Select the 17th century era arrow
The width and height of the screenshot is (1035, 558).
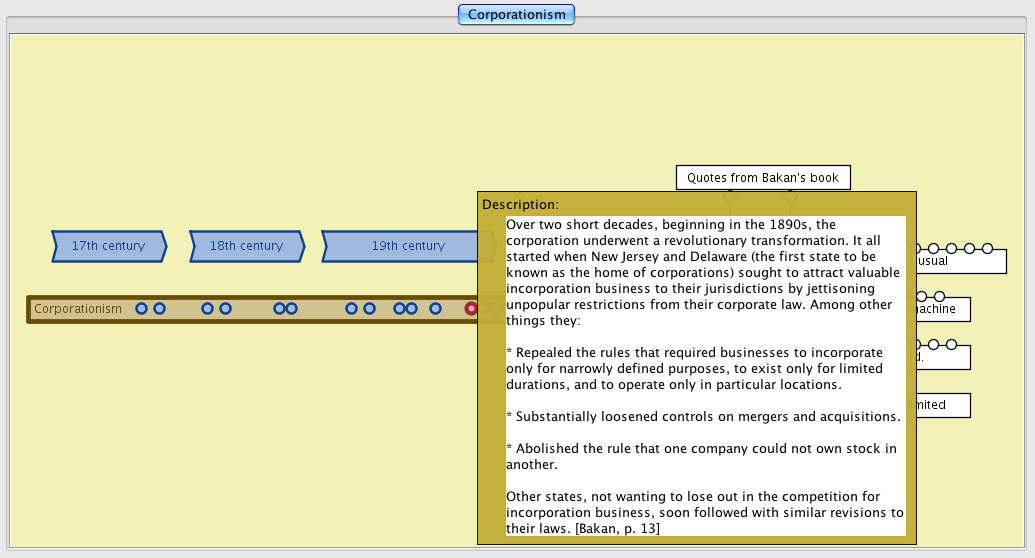108,246
